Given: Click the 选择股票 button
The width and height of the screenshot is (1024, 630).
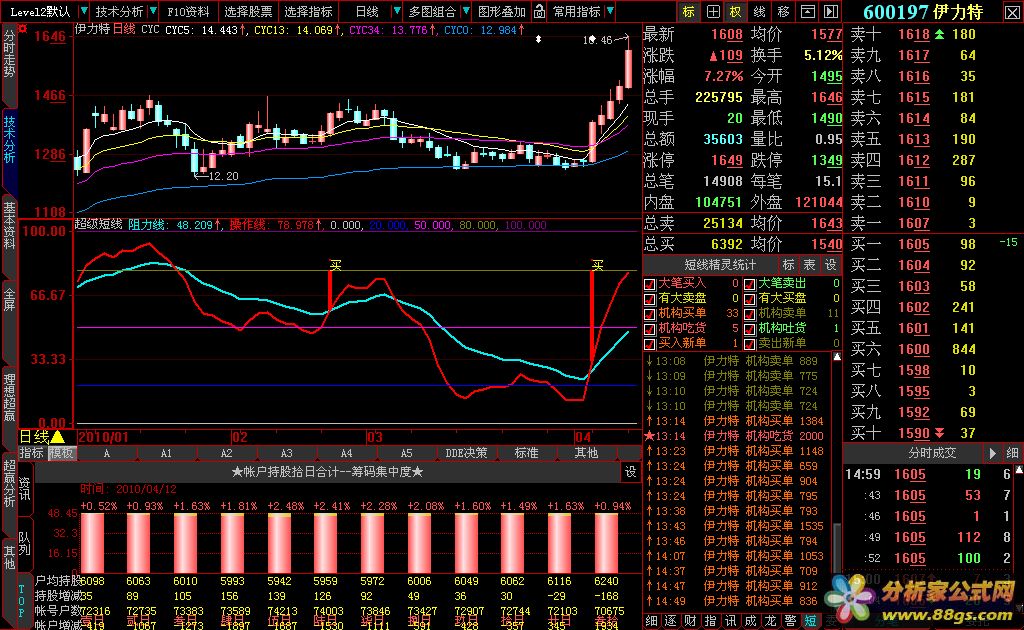Looking at the screenshot, I should click(248, 12).
